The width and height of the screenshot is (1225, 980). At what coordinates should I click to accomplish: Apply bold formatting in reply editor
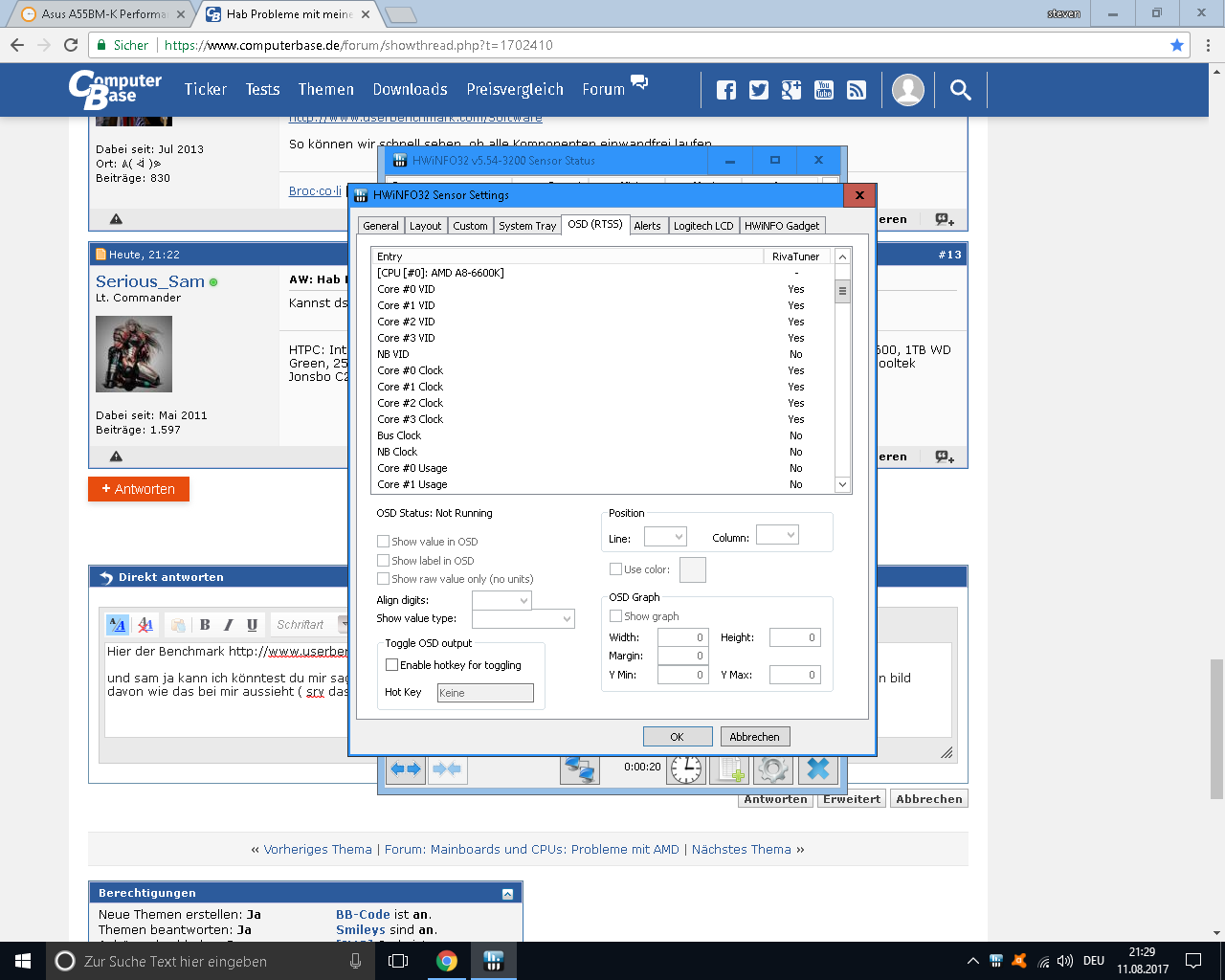(x=205, y=625)
